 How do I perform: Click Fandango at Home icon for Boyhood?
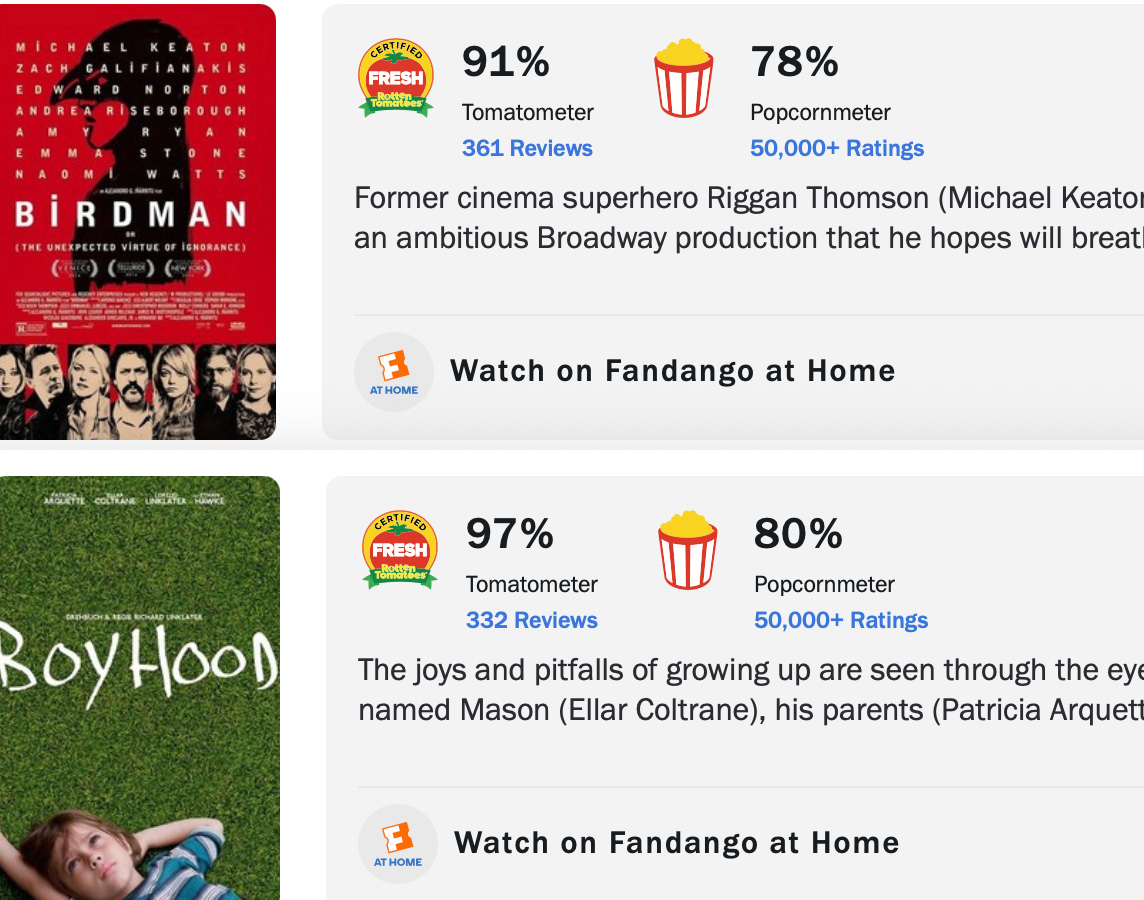[398, 844]
